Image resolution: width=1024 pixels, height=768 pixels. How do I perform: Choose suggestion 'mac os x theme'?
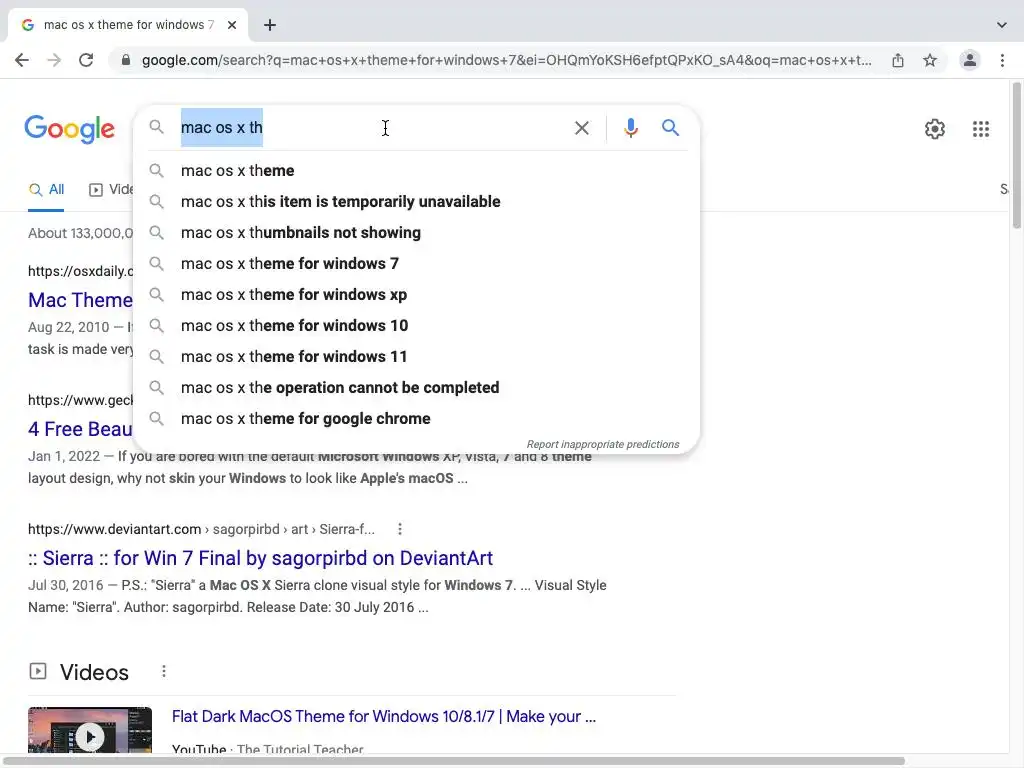(x=417, y=170)
